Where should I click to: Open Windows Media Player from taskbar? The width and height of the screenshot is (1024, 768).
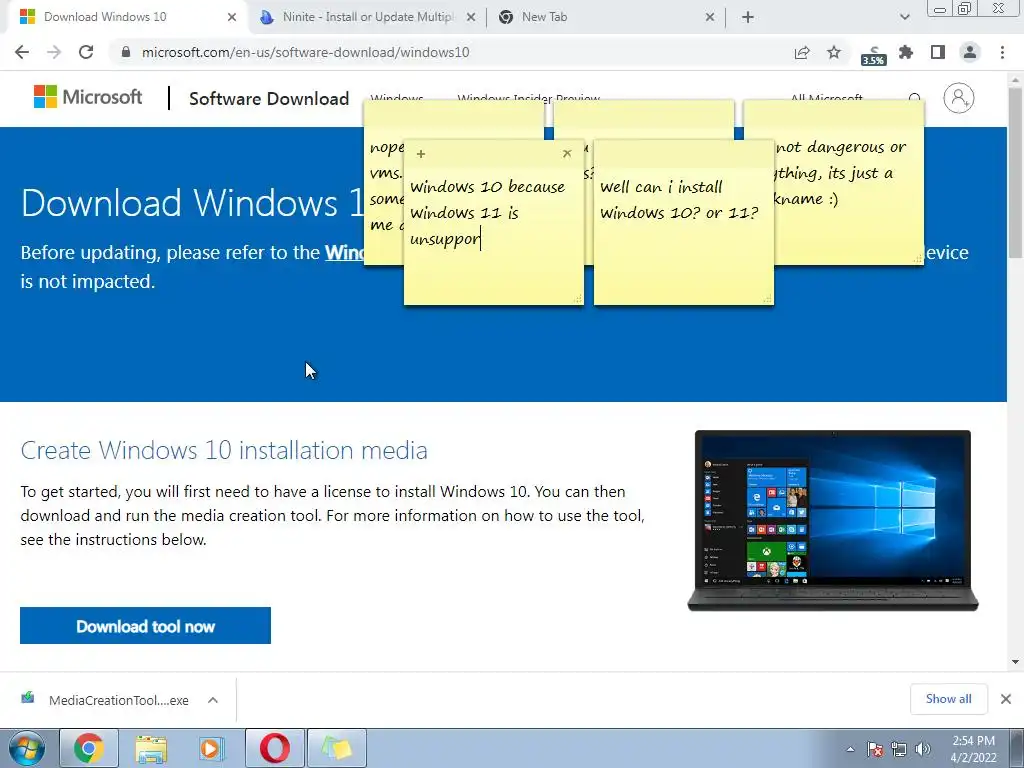coord(212,748)
